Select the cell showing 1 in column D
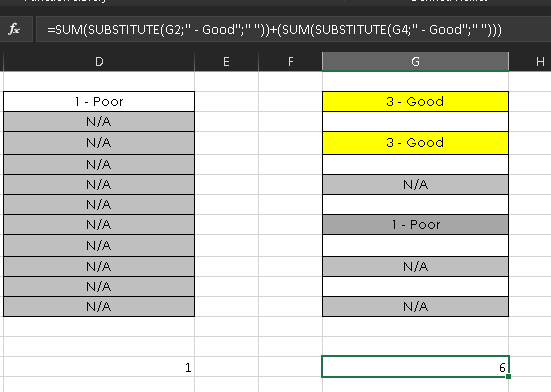 [x=99, y=367]
